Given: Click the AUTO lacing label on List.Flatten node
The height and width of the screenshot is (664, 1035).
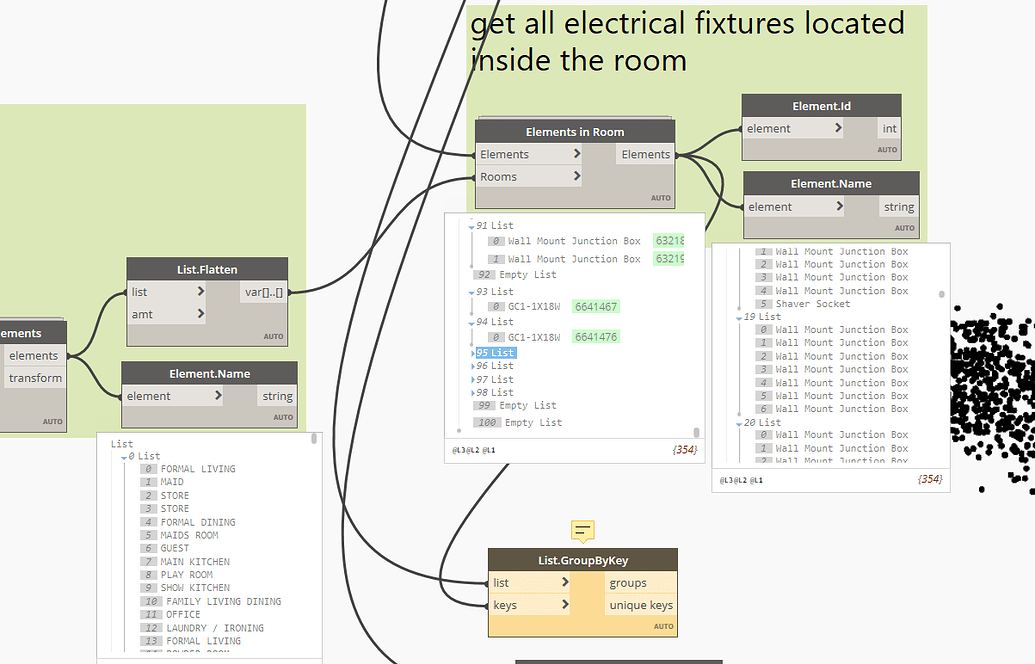Looking at the screenshot, I should [x=272, y=336].
